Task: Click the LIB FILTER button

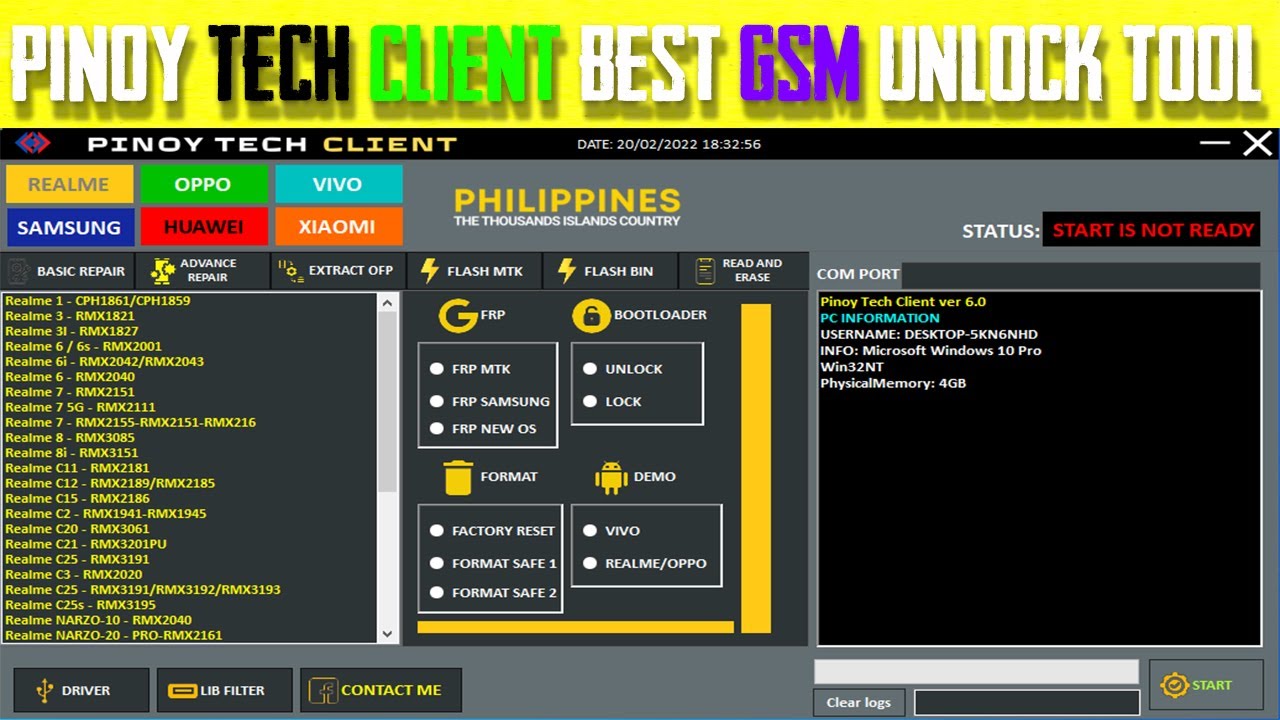Action: coord(225,690)
